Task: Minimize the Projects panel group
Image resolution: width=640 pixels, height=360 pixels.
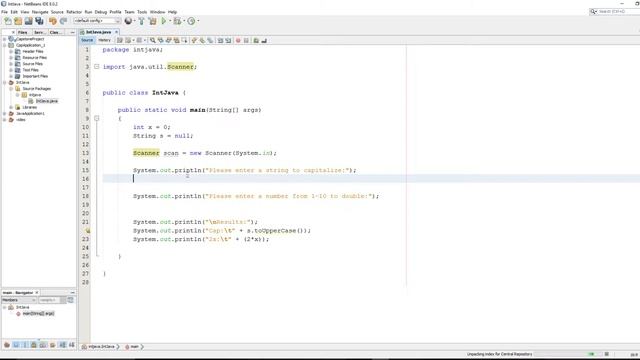Action: (72, 32)
